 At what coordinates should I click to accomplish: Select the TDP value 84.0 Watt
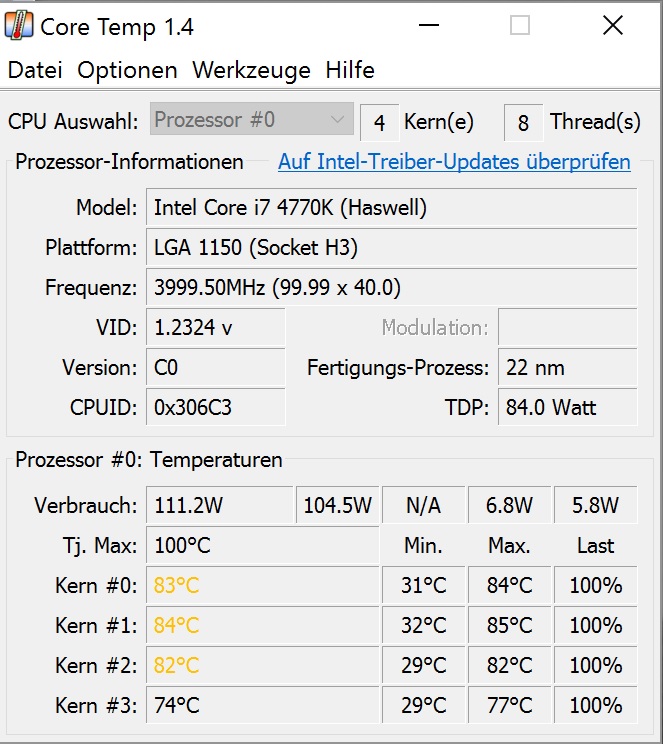click(x=568, y=407)
